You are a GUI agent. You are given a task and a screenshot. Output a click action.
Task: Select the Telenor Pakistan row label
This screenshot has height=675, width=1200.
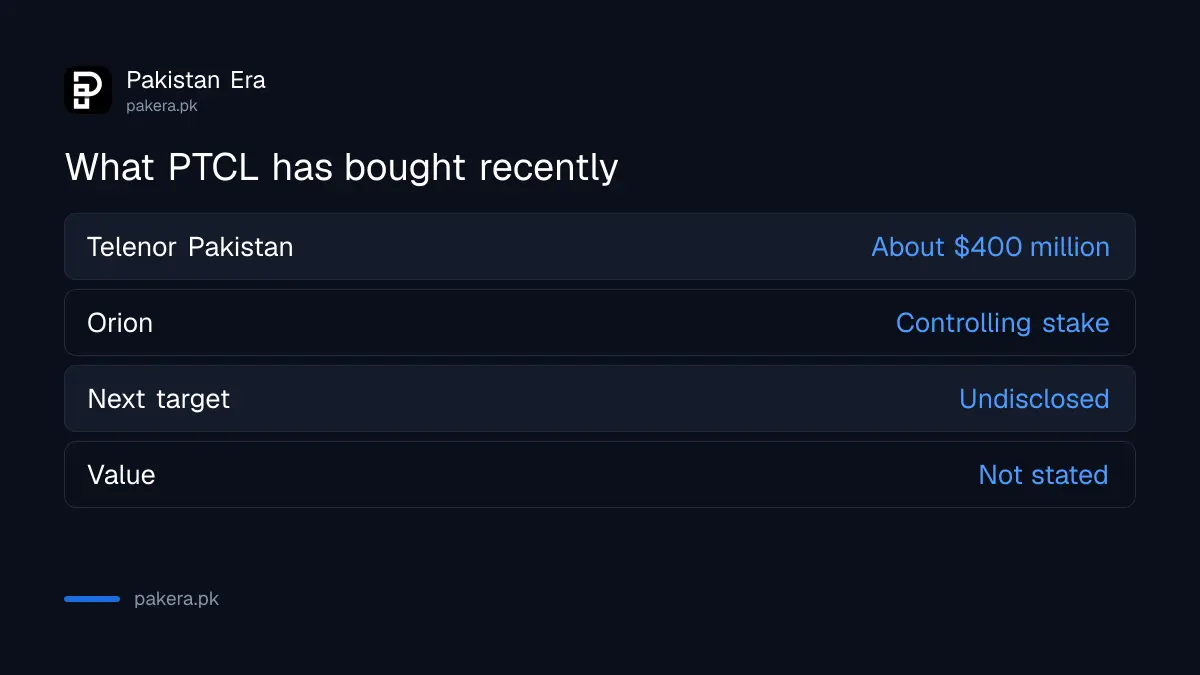pos(190,247)
